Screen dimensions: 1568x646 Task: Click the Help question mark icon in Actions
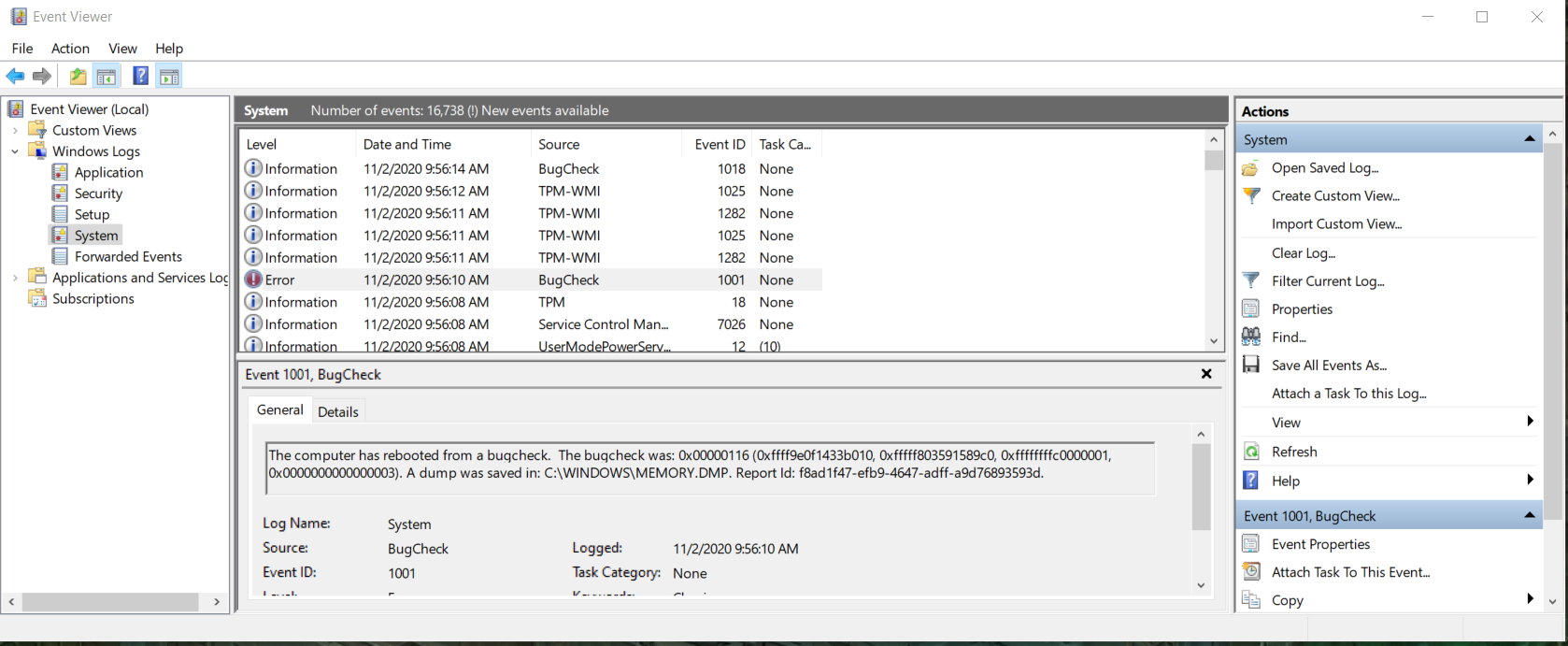(1251, 480)
